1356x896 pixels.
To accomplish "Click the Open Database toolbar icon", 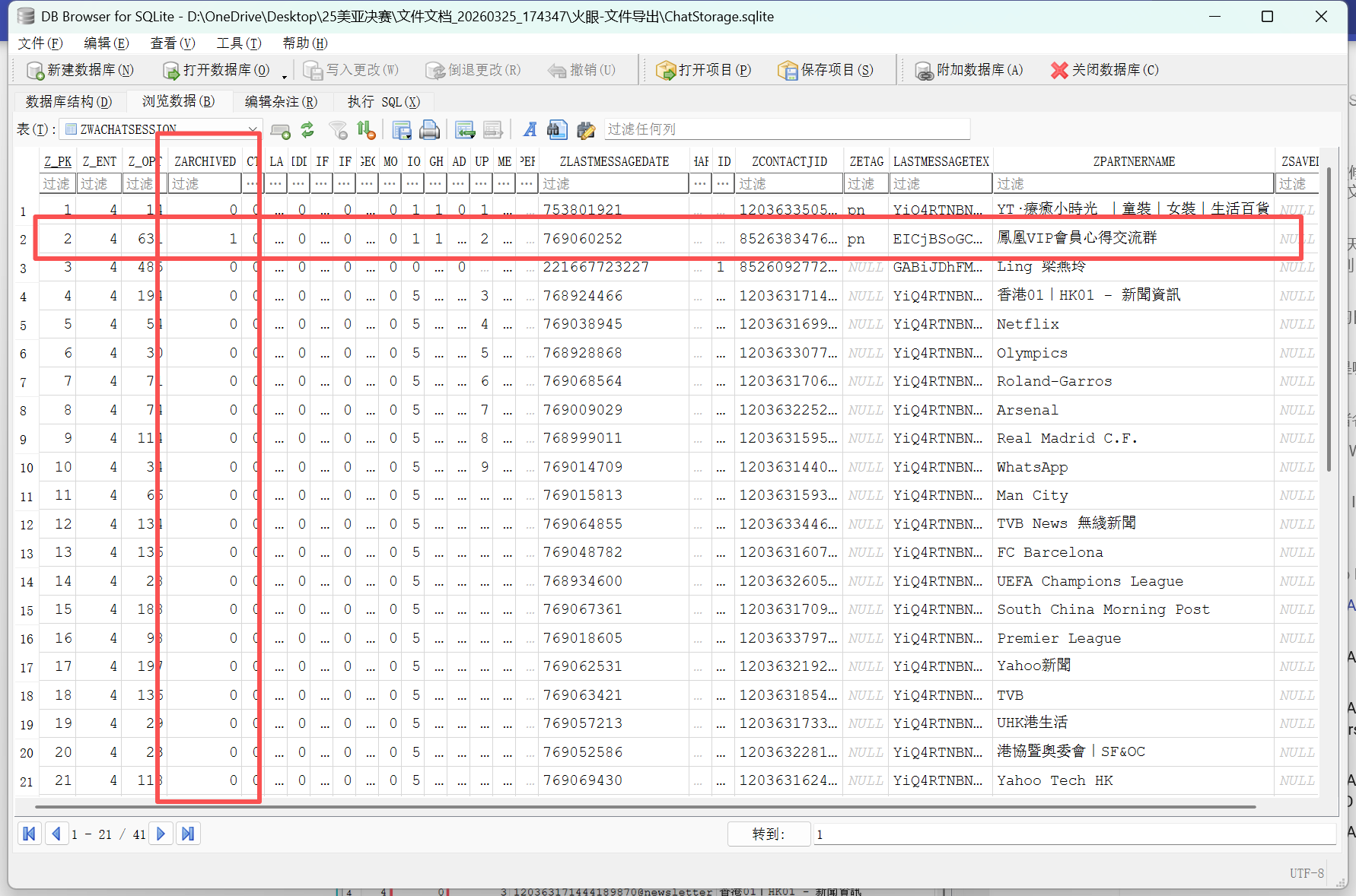I will [x=171, y=71].
